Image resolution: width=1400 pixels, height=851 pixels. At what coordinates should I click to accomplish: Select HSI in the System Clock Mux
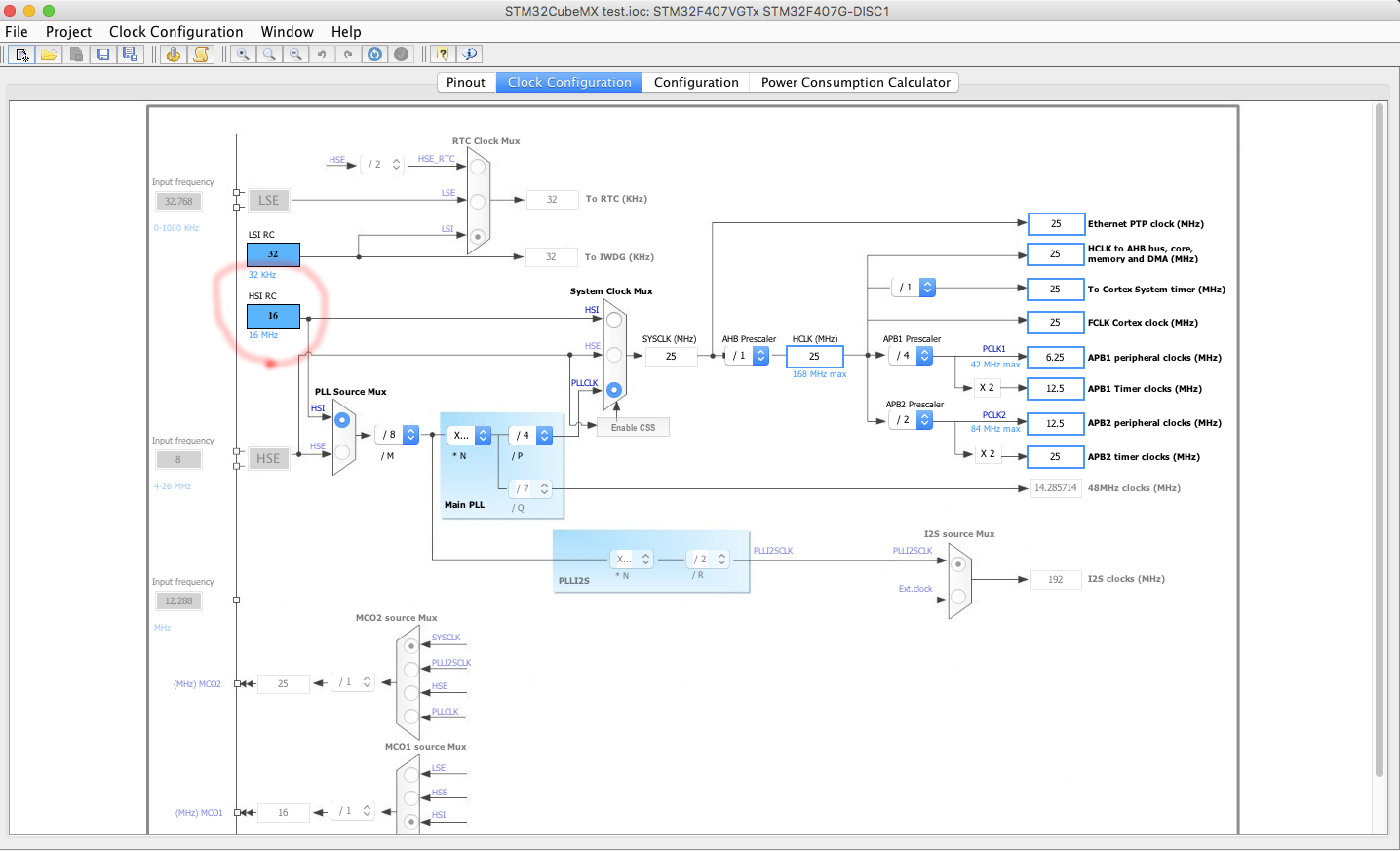pos(614,320)
